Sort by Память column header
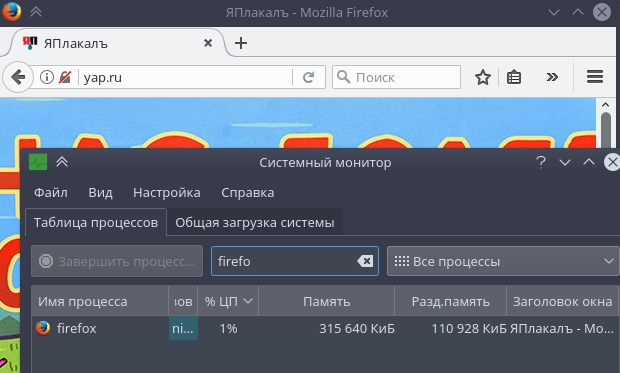620x373 pixels. 327,302
